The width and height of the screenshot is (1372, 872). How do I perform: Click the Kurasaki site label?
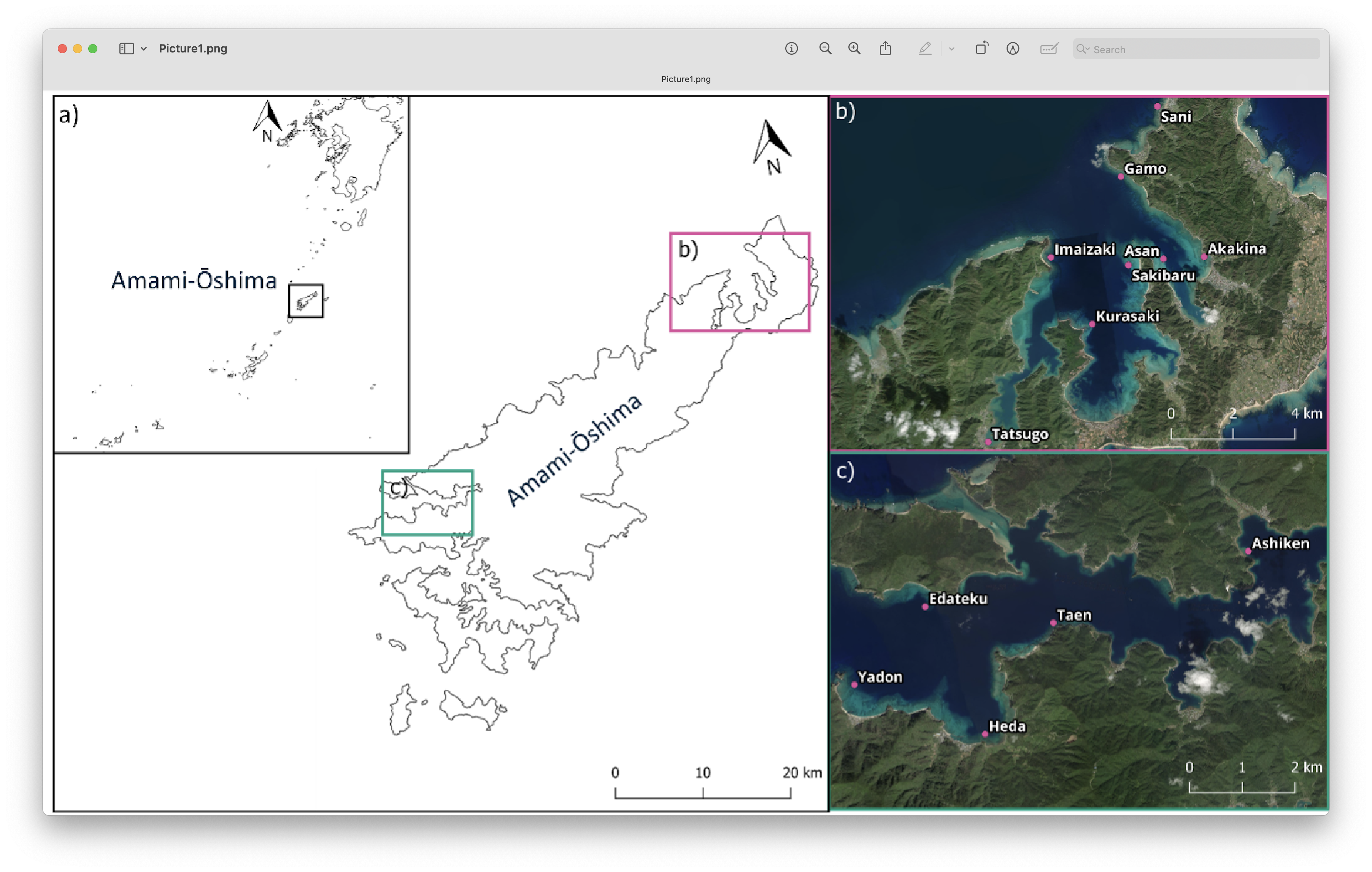(x=1127, y=316)
